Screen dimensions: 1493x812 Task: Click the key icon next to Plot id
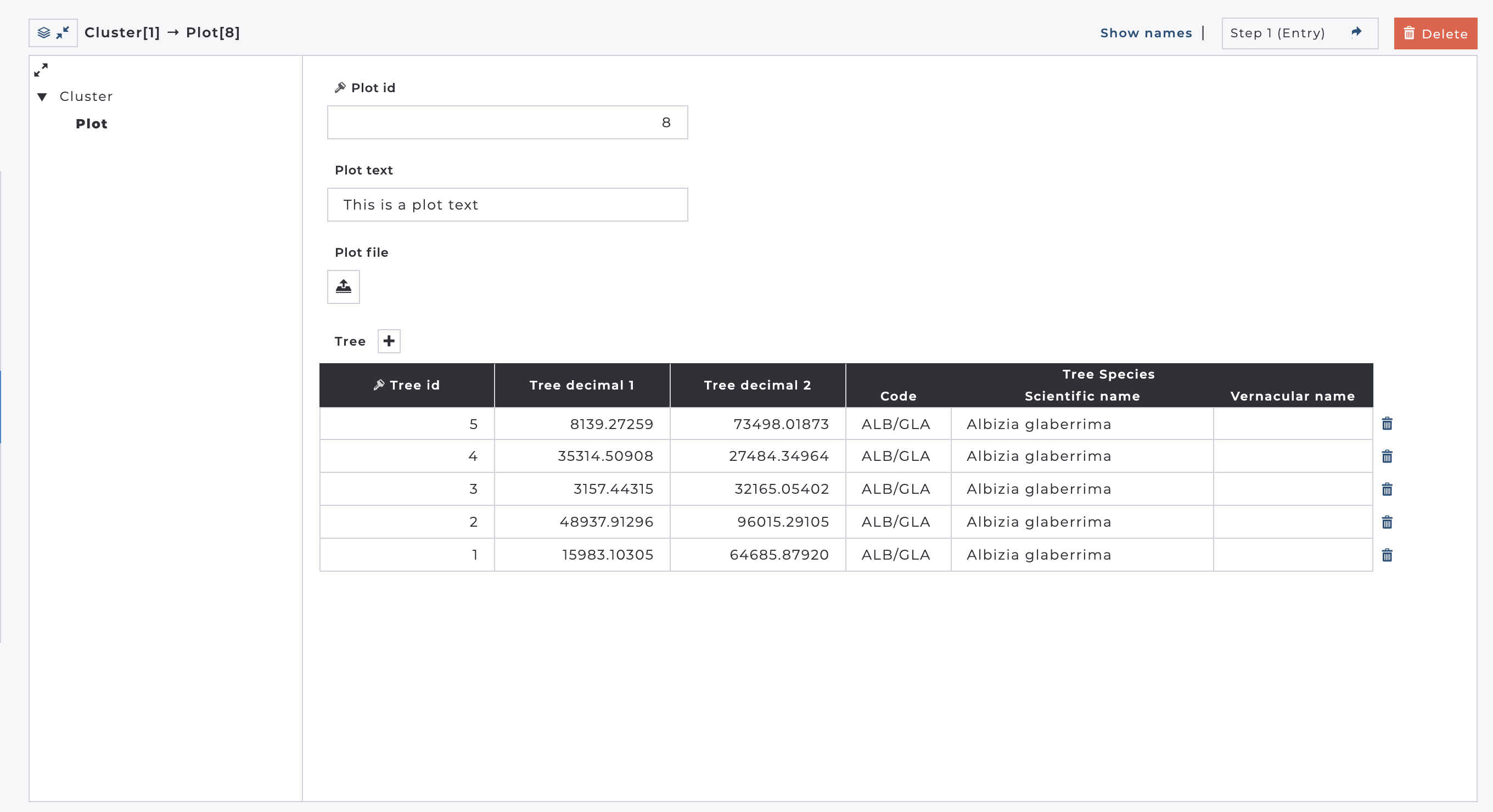pyautogui.click(x=340, y=87)
